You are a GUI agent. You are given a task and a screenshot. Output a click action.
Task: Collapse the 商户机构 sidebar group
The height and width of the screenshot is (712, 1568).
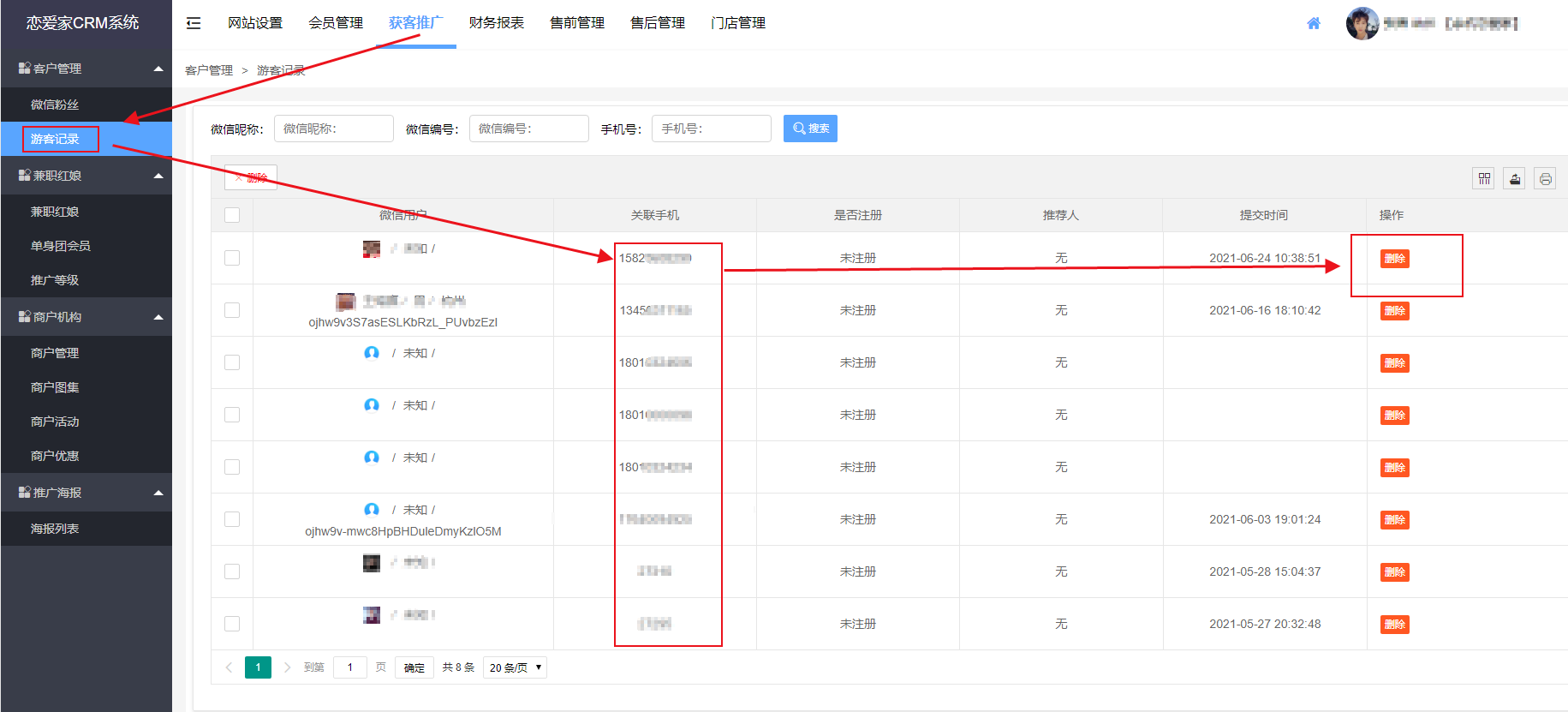pos(158,317)
